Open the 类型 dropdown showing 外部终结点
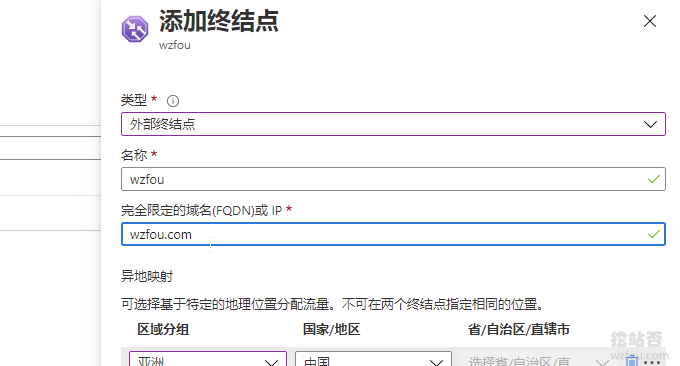 (x=393, y=124)
